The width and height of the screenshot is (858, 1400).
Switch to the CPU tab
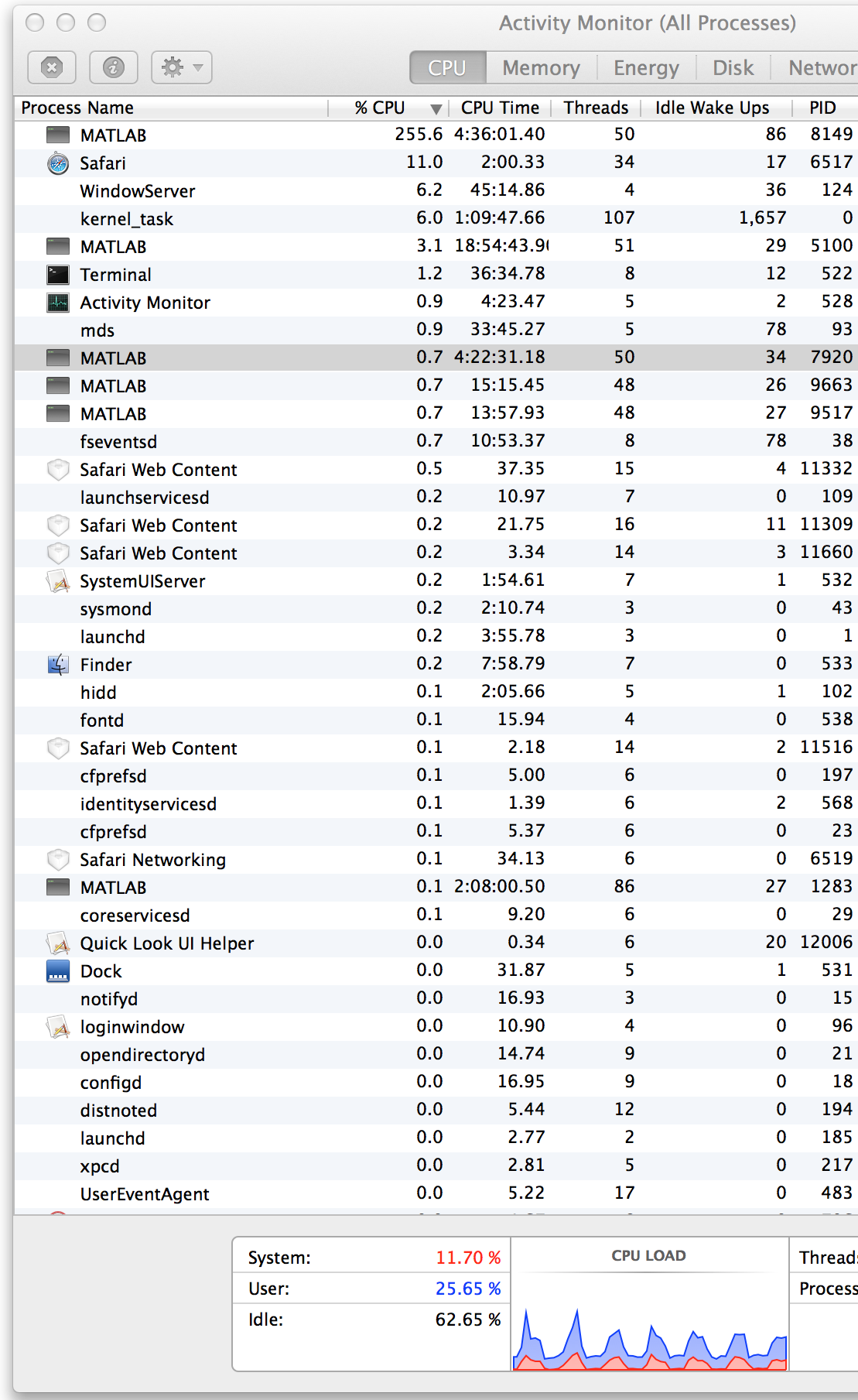point(447,68)
